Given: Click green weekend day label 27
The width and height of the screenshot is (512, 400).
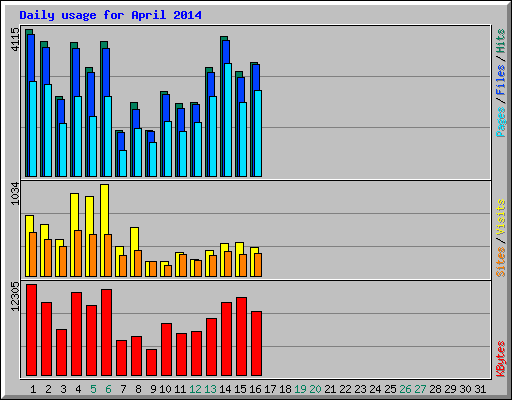Looking at the screenshot, I should (x=420, y=389).
